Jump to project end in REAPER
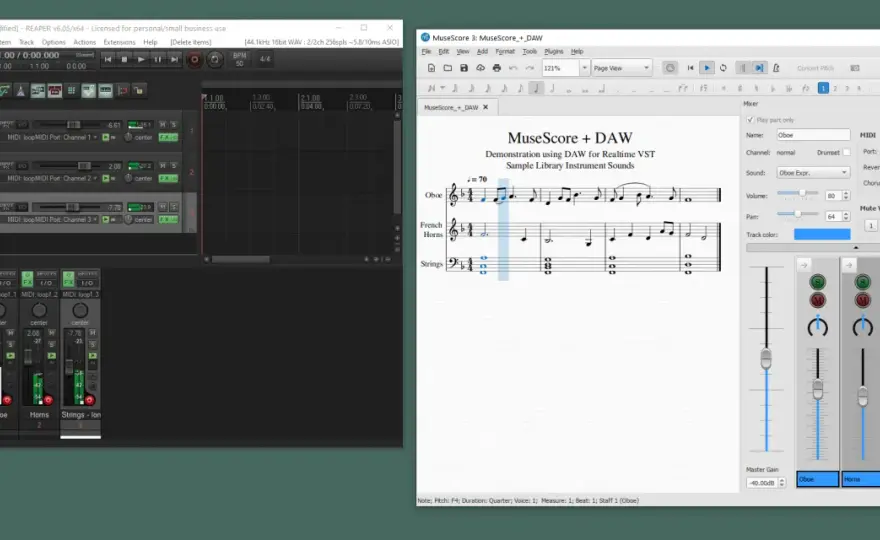 point(175,59)
